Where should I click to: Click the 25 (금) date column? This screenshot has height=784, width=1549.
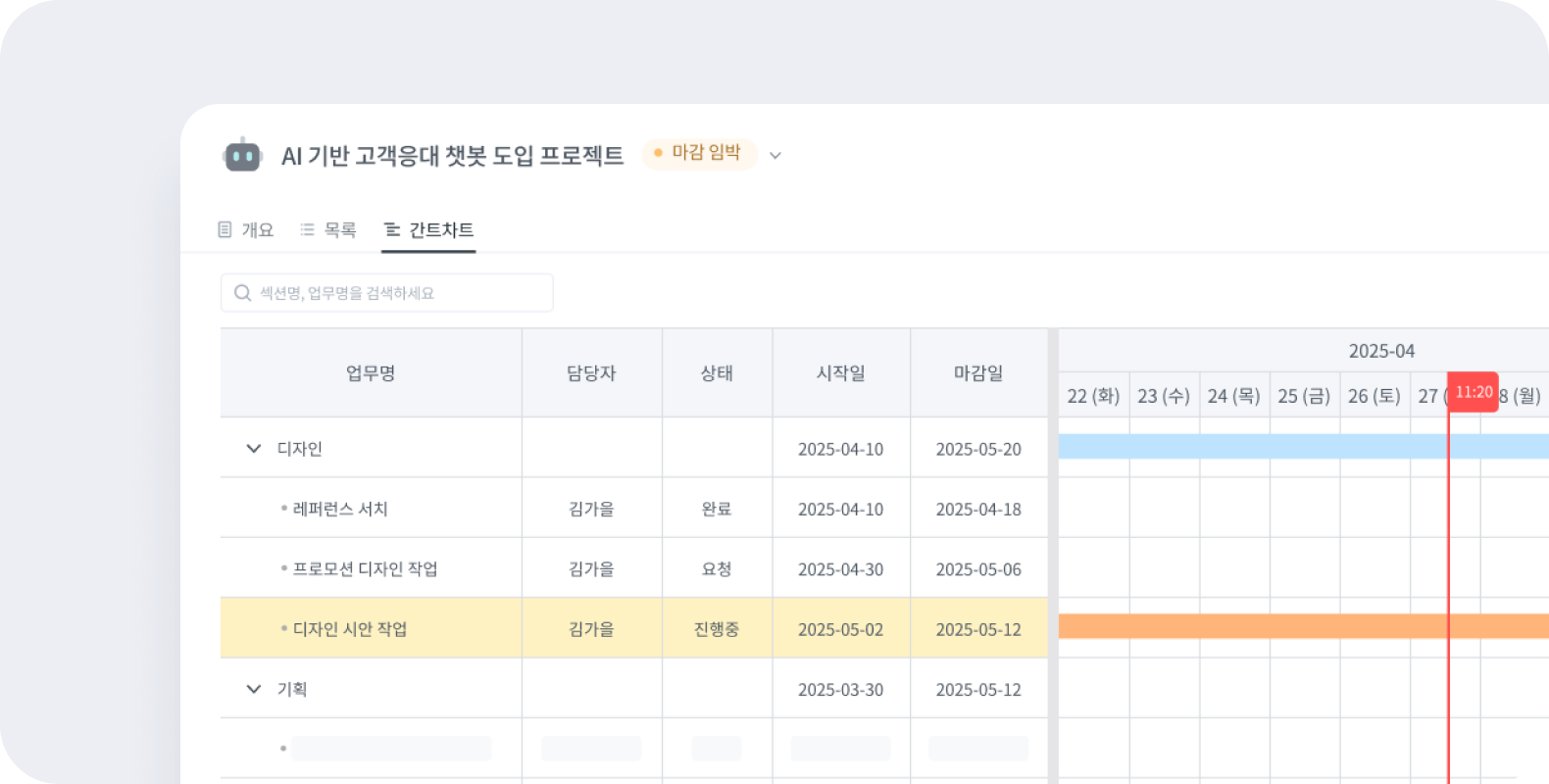click(1304, 396)
